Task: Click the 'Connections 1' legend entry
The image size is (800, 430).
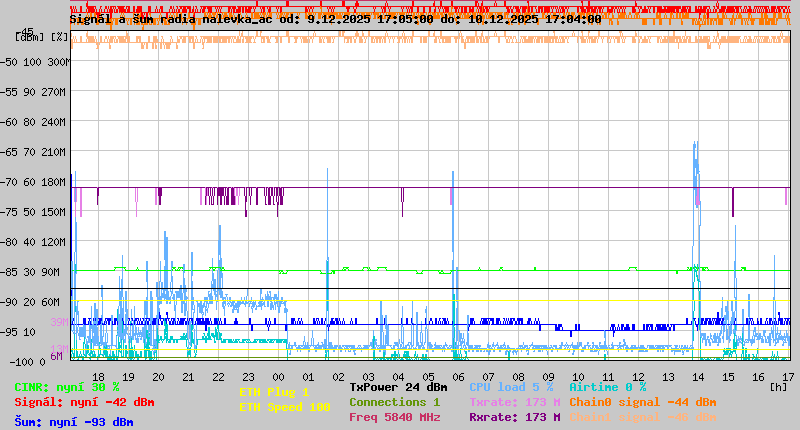Action: coord(394,402)
